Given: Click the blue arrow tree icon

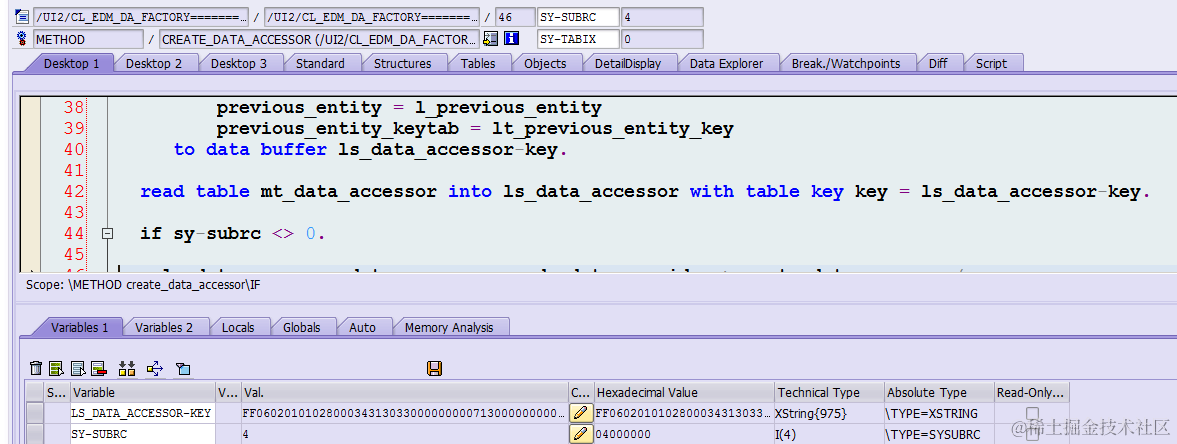Looking at the screenshot, I should point(155,368).
